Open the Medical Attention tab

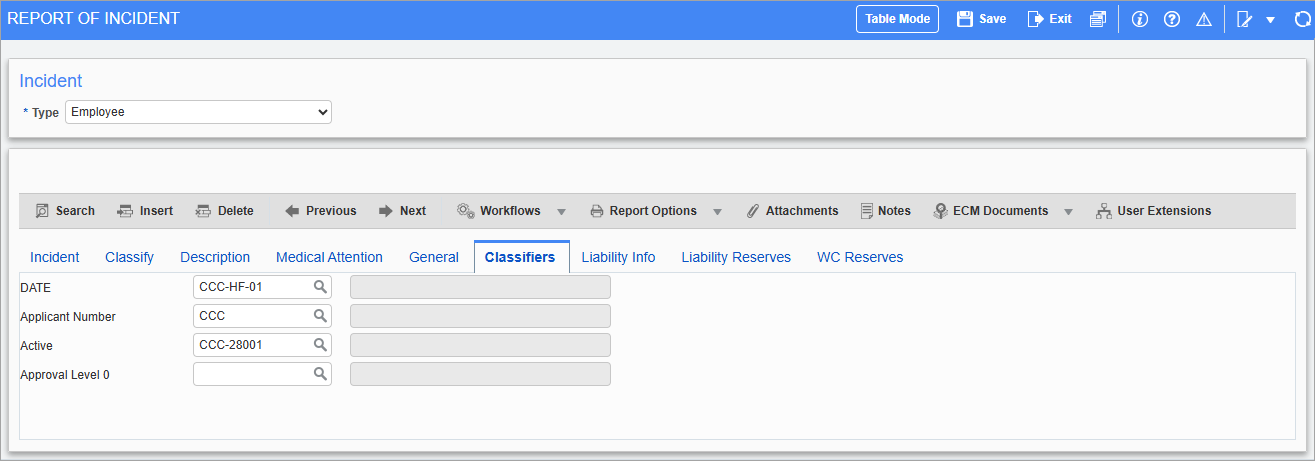click(x=329, y=257)
